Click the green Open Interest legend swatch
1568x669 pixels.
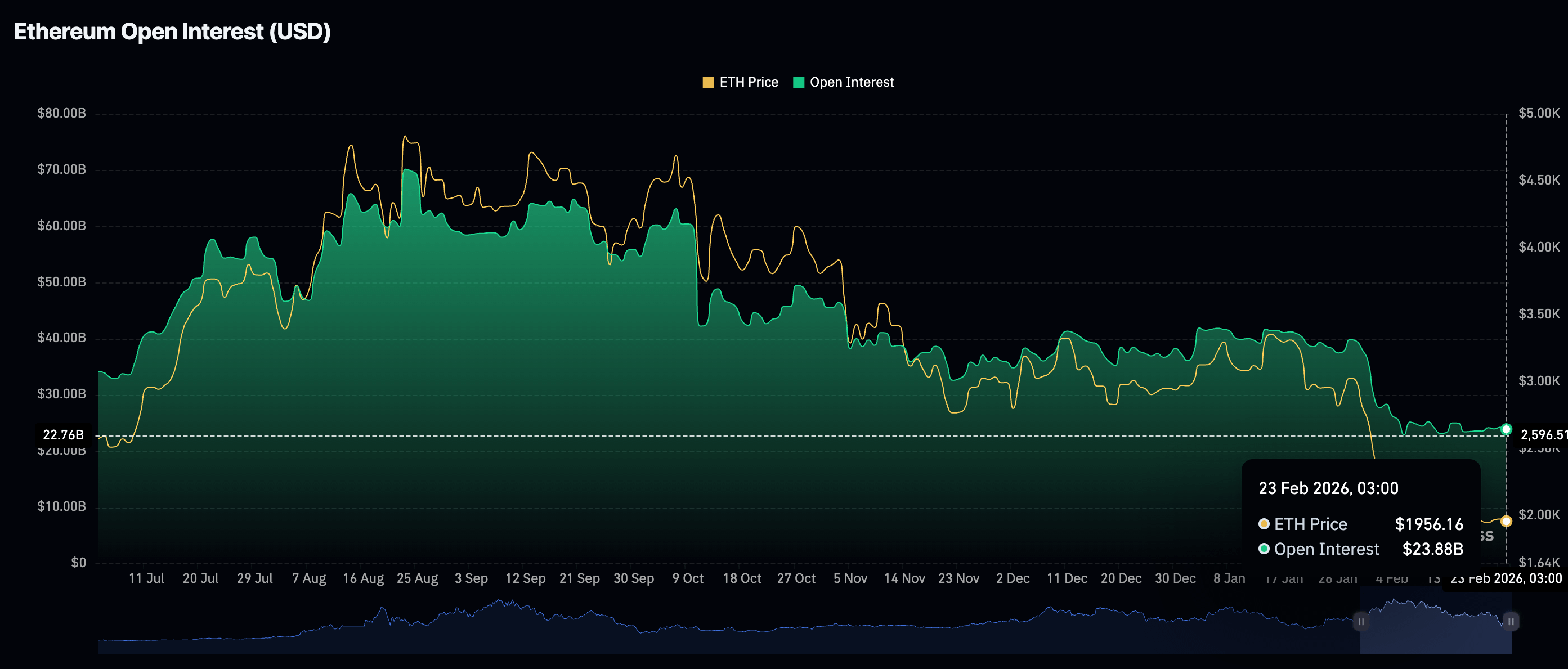click(799, 83)
